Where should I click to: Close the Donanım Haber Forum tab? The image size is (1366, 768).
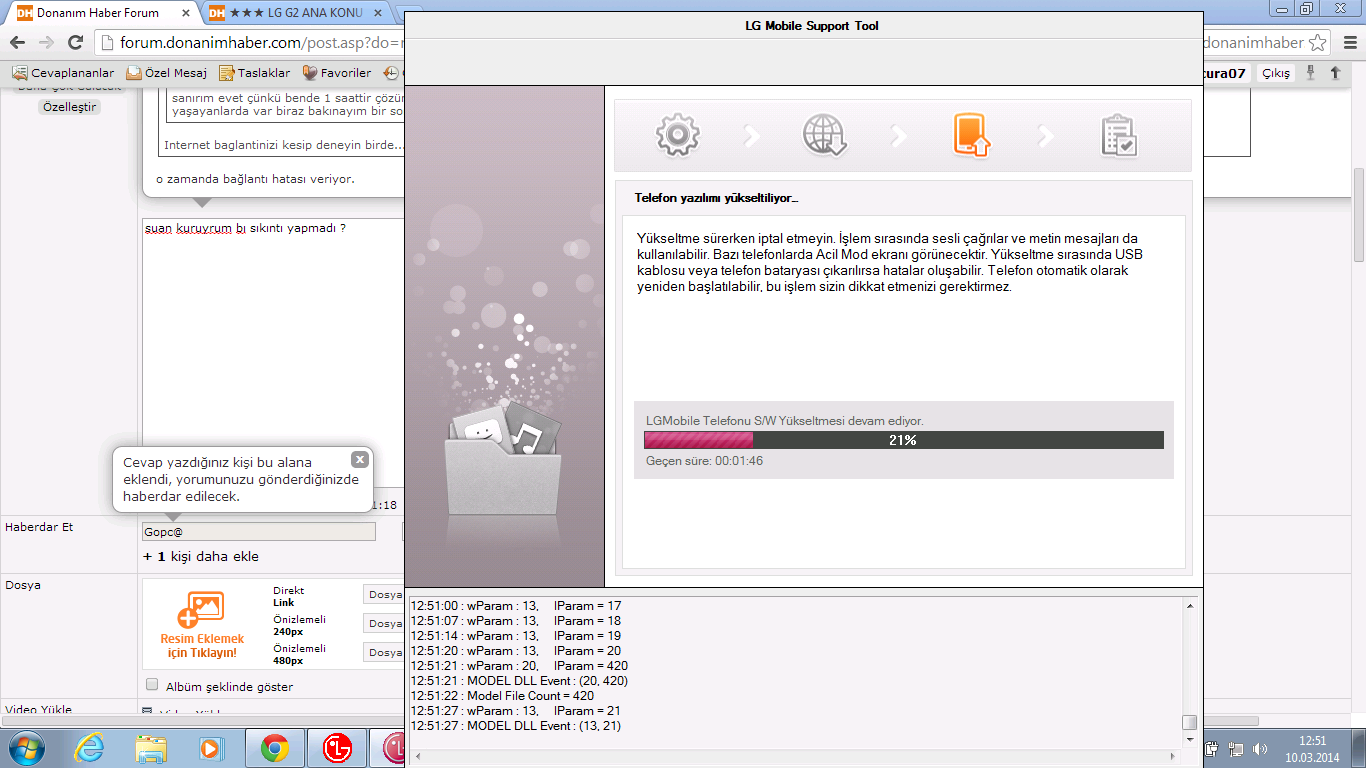[x=186, y=13]
